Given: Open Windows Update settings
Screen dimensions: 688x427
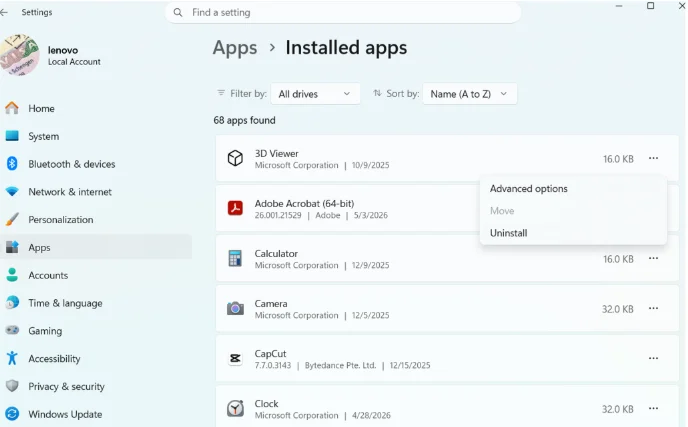Looking at the screenshot, I should 96,414.
